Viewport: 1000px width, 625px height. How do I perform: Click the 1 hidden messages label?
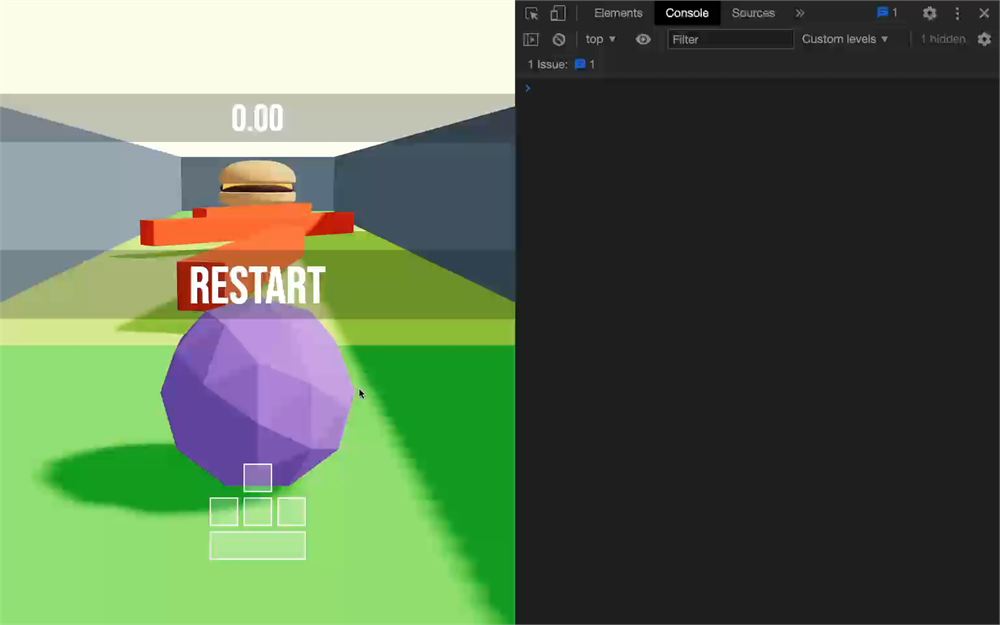coord(943,40)
